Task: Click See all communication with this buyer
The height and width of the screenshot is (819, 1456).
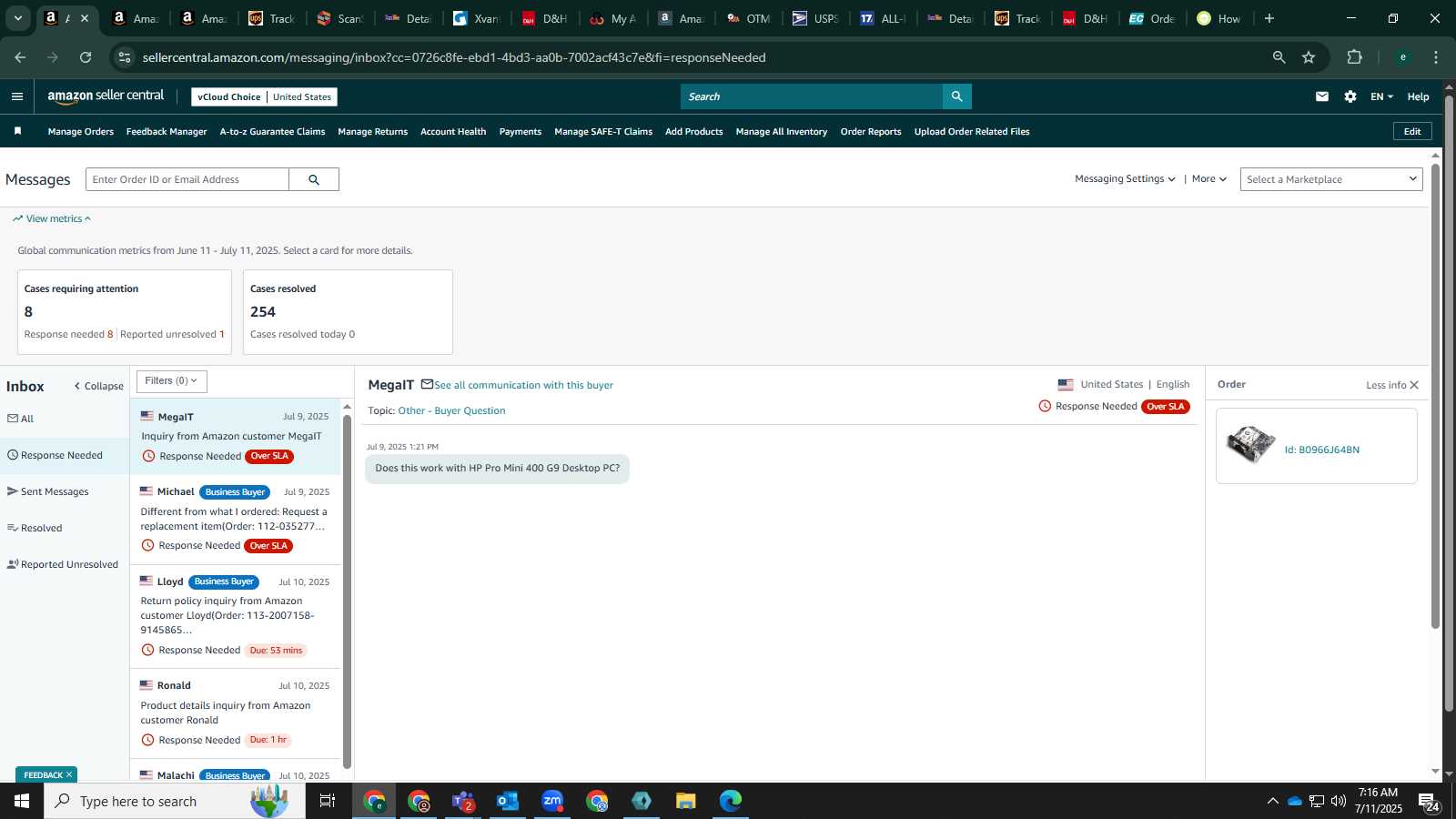Action: click(523, 385)
